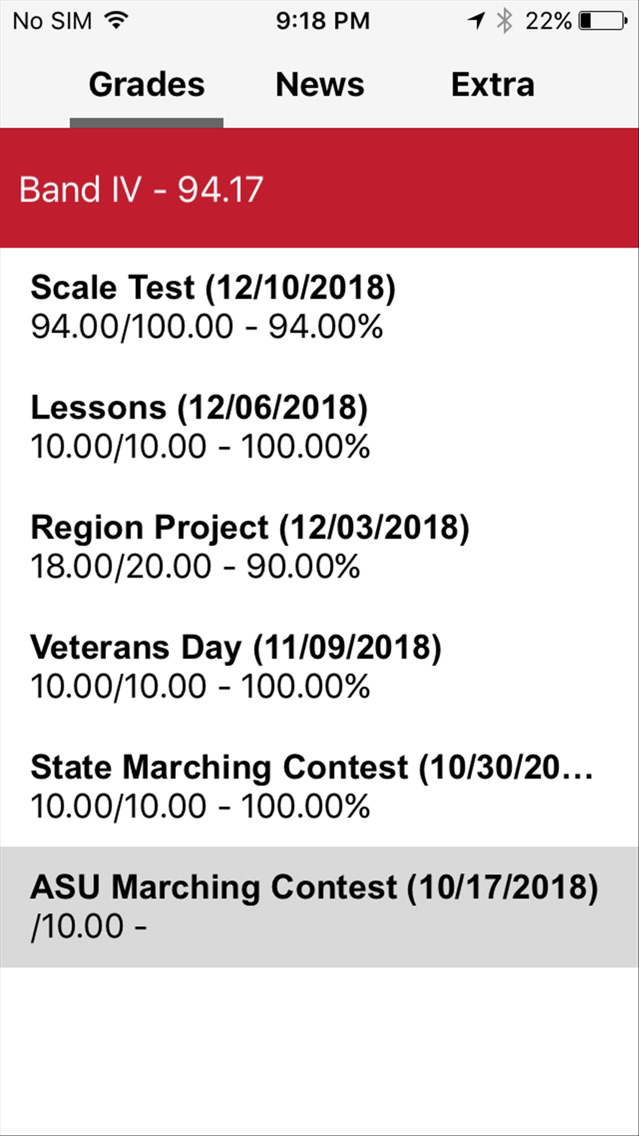This screenshot has height=1136, width=639.
Task: Tap the No SIM carrier label
Action: [53, 21]
